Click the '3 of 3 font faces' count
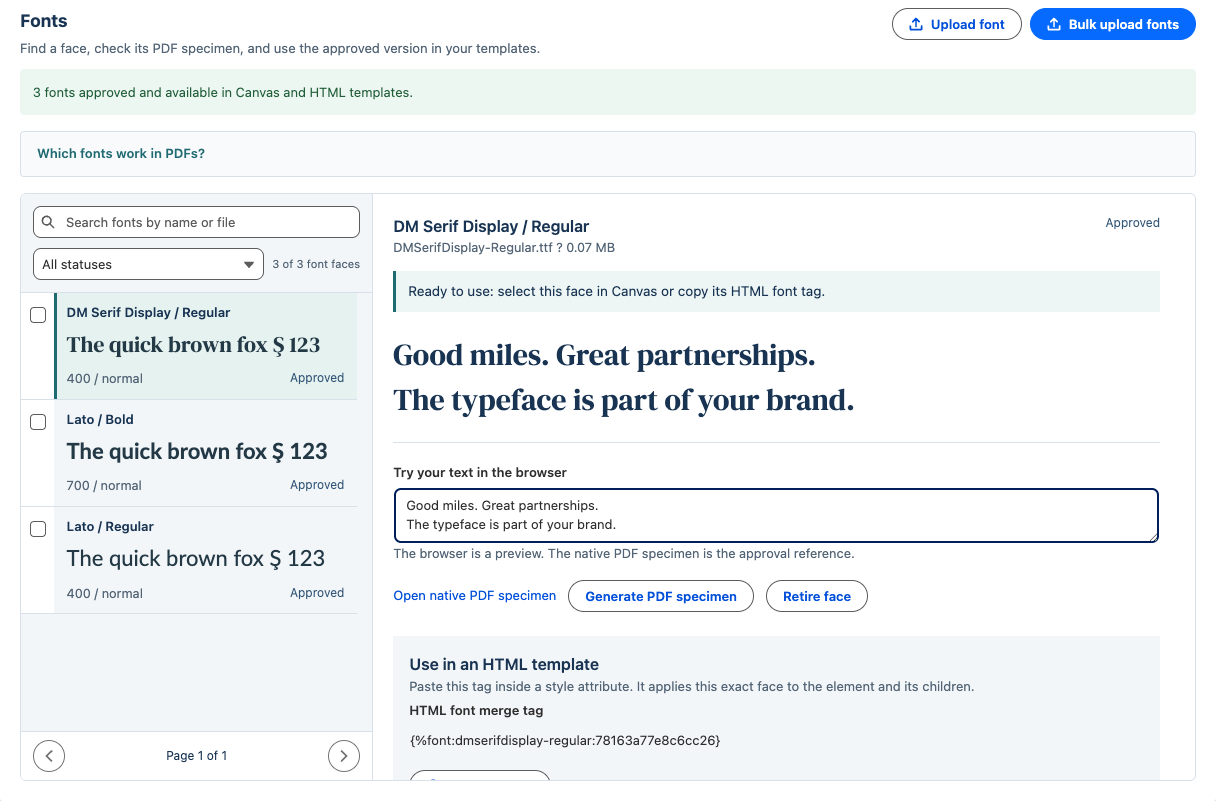 316,265
